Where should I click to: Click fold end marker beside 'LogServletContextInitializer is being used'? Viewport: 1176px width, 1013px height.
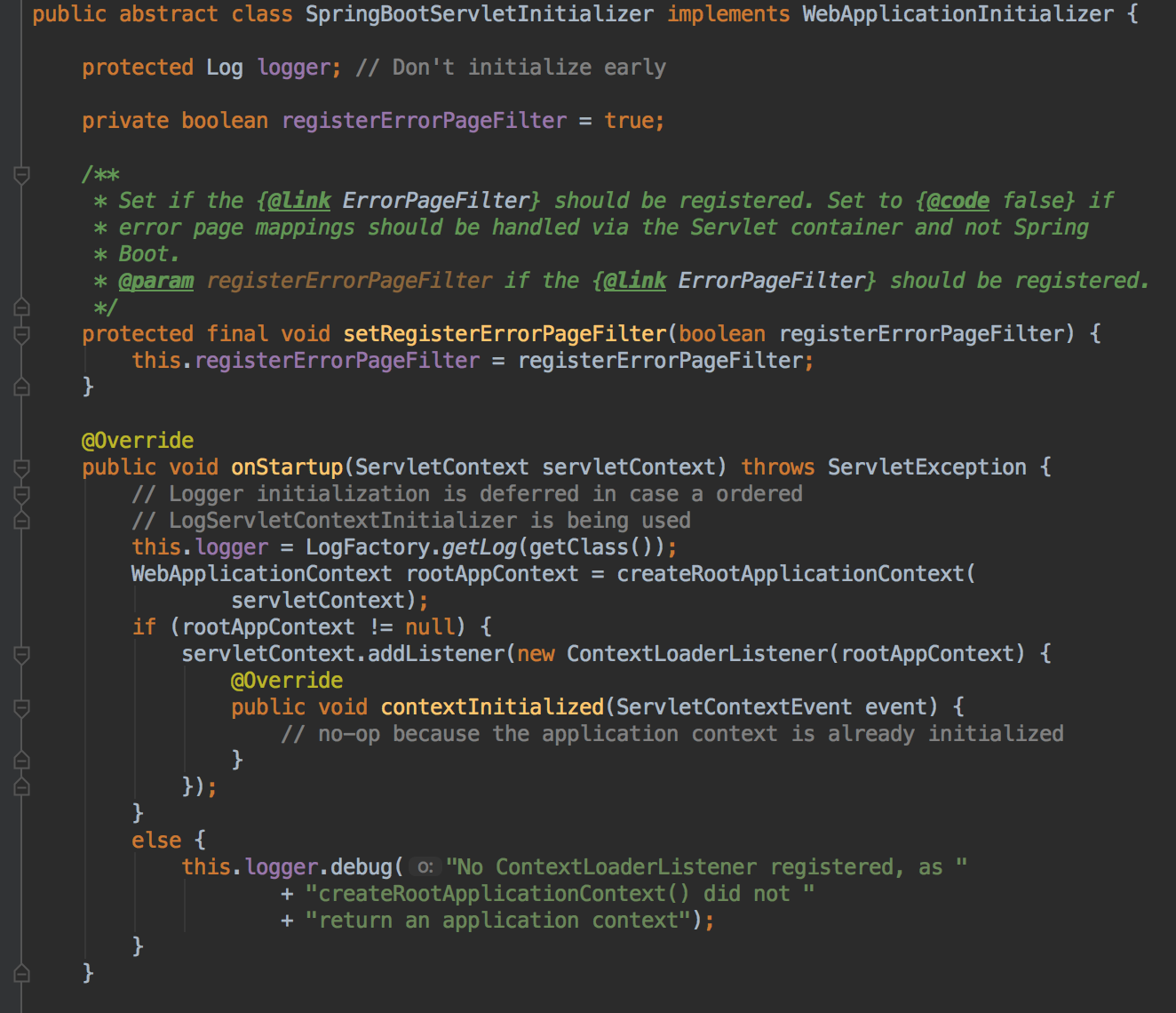pos(22,519)
